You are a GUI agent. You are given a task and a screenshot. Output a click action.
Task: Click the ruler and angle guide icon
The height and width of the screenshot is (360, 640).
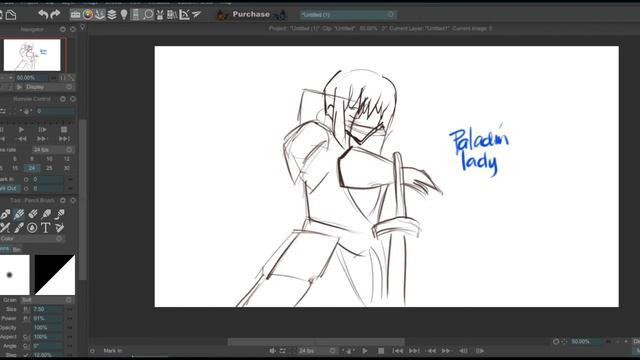(x=184, y=15)
